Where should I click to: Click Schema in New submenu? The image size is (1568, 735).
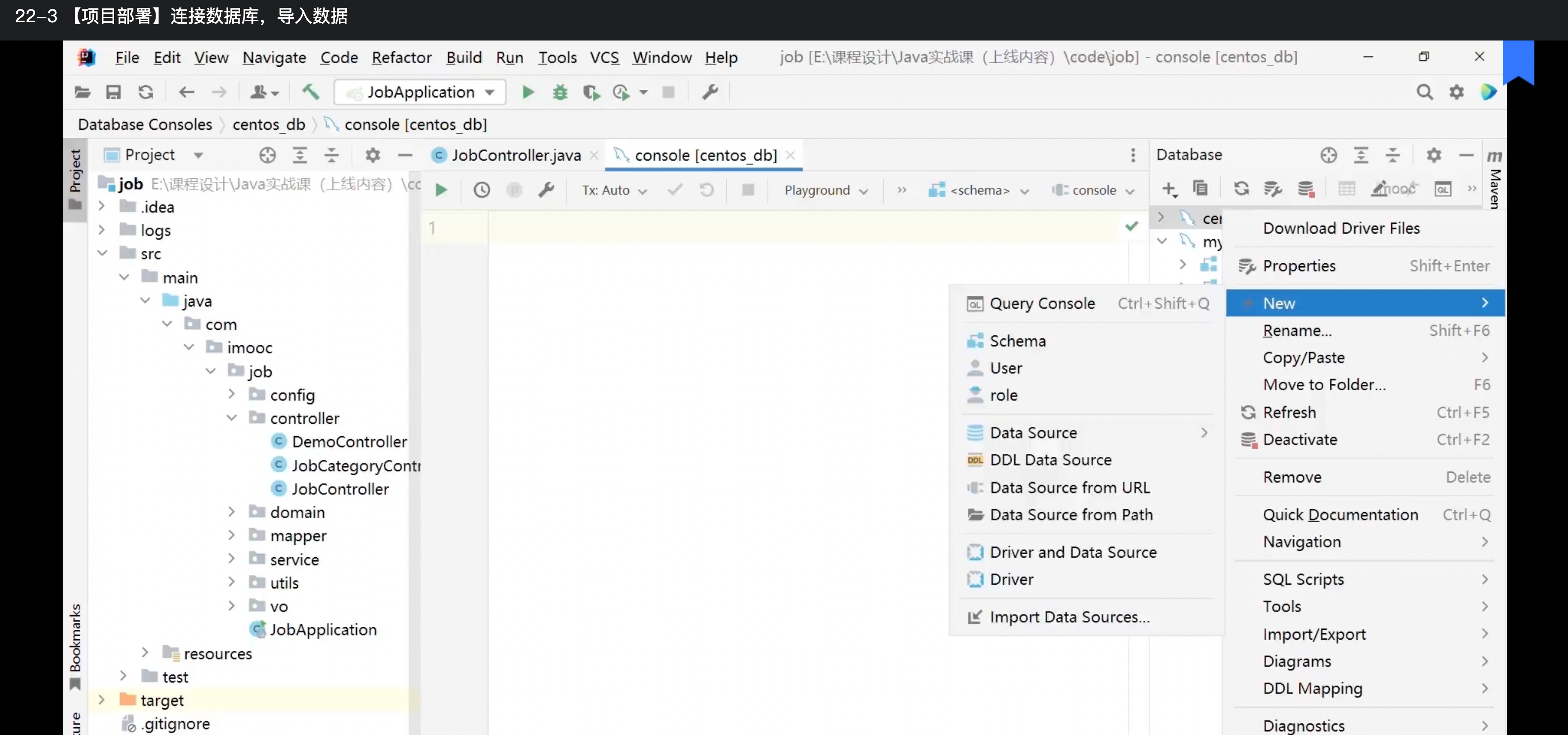[x=1088, y=341]
